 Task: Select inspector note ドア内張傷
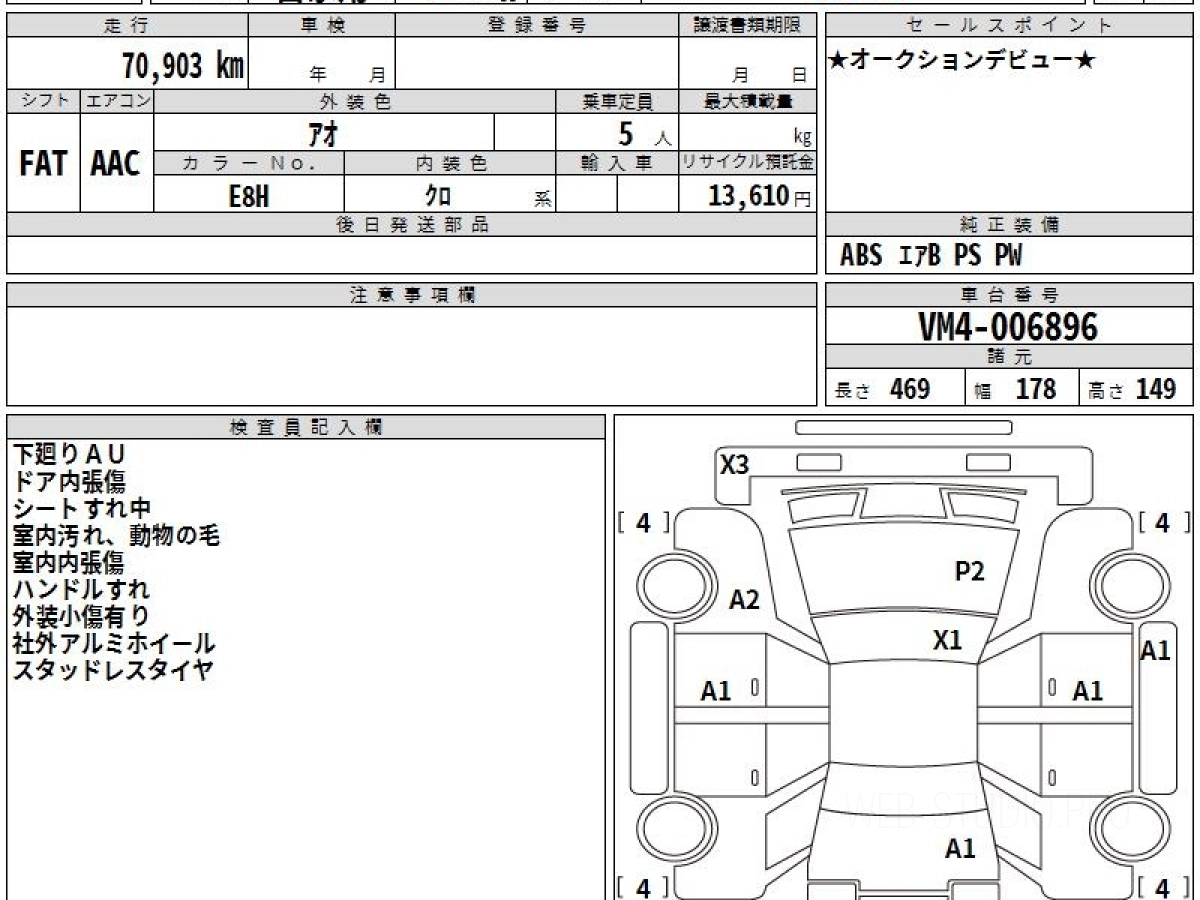[69, 481]
